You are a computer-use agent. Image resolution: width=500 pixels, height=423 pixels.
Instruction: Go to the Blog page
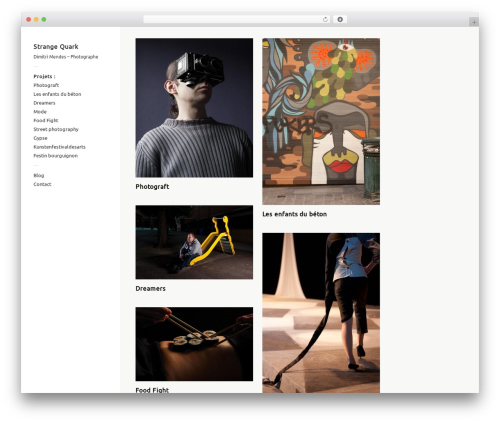pyautogui.click(x=39, y=175)
